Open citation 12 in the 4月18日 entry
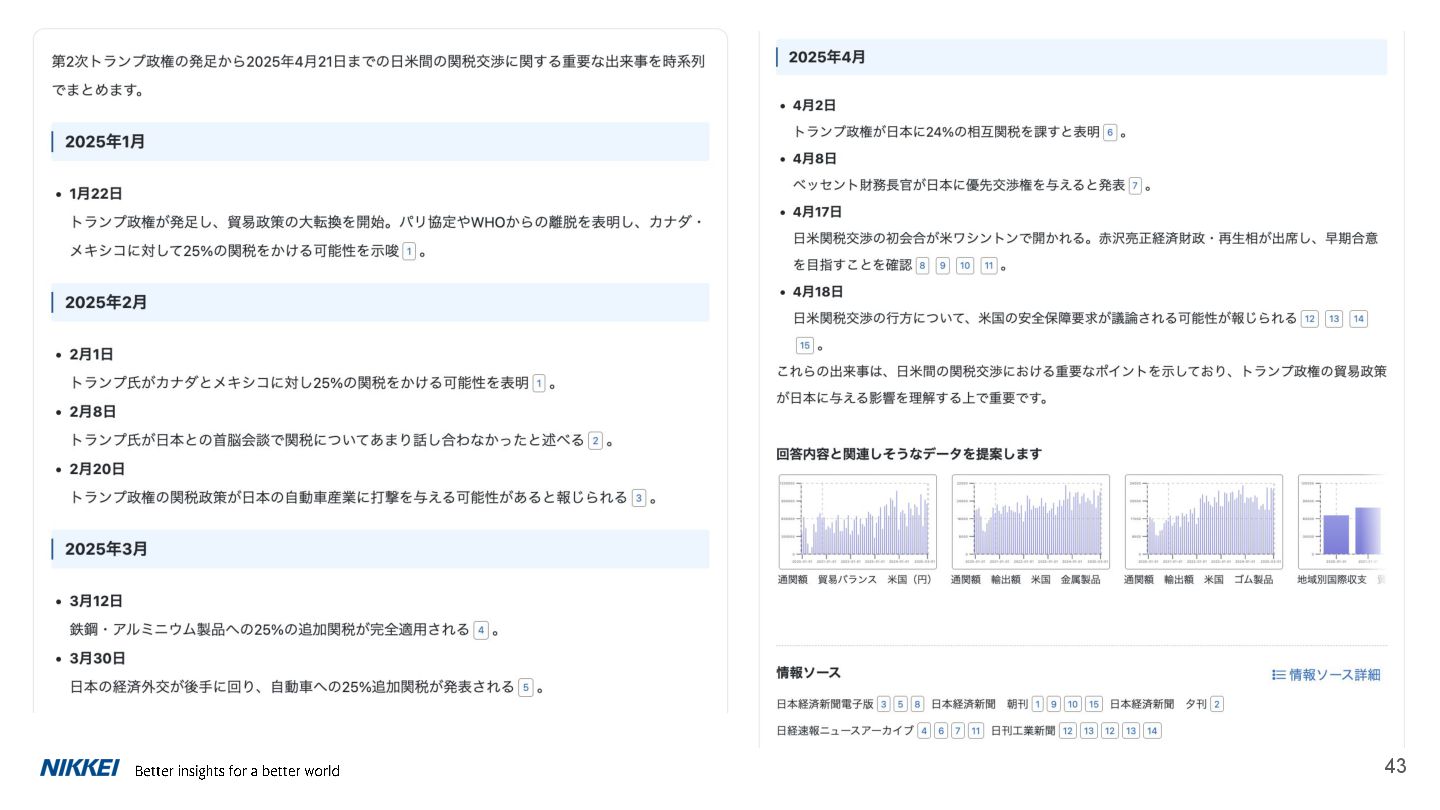The width and height of the screenshot is (1440, 810). [x=1310, y=319]
